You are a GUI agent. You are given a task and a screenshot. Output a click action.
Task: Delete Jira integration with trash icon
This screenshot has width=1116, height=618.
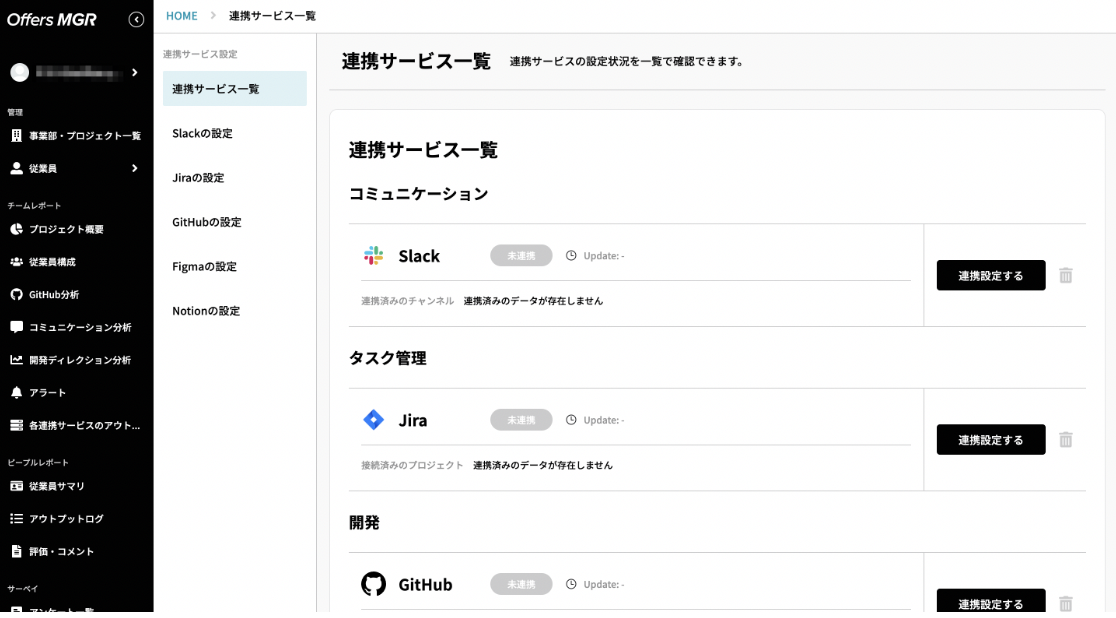pyautogui.click(x=1065, y=440)
